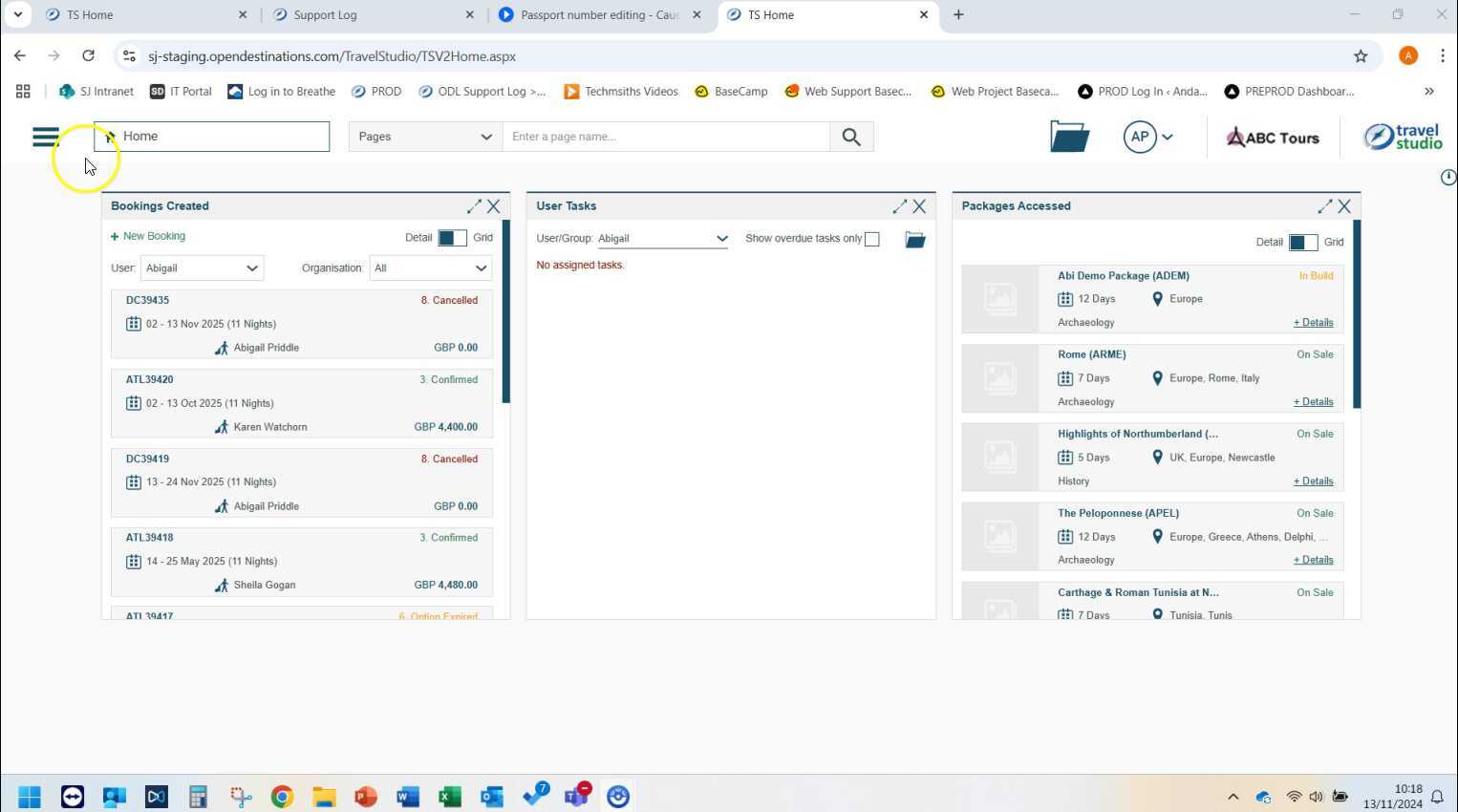
Task: Open Microsoft Teams from the taskbar
Action: (576, 797)
